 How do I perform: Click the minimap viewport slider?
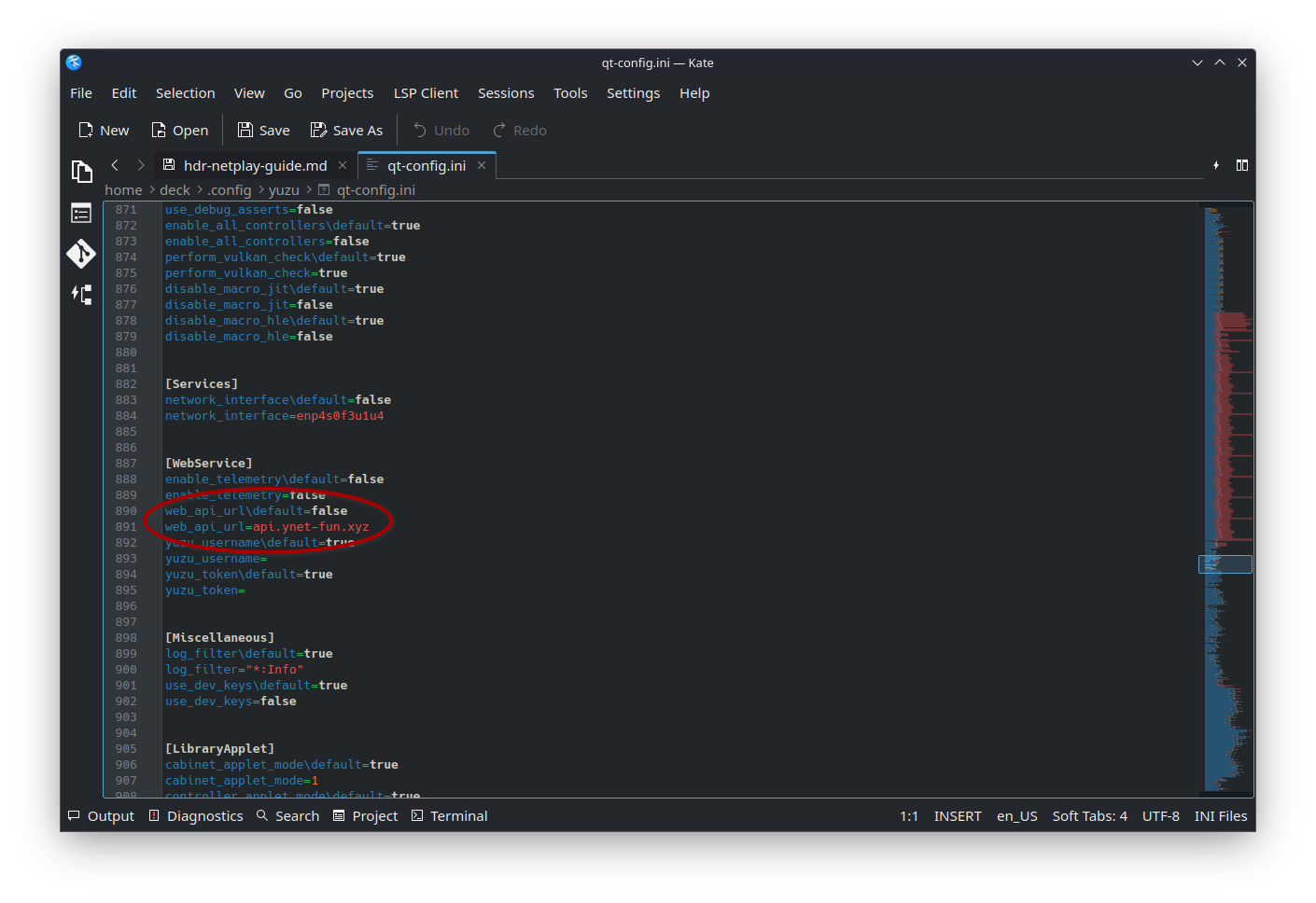pos(1225,564)
